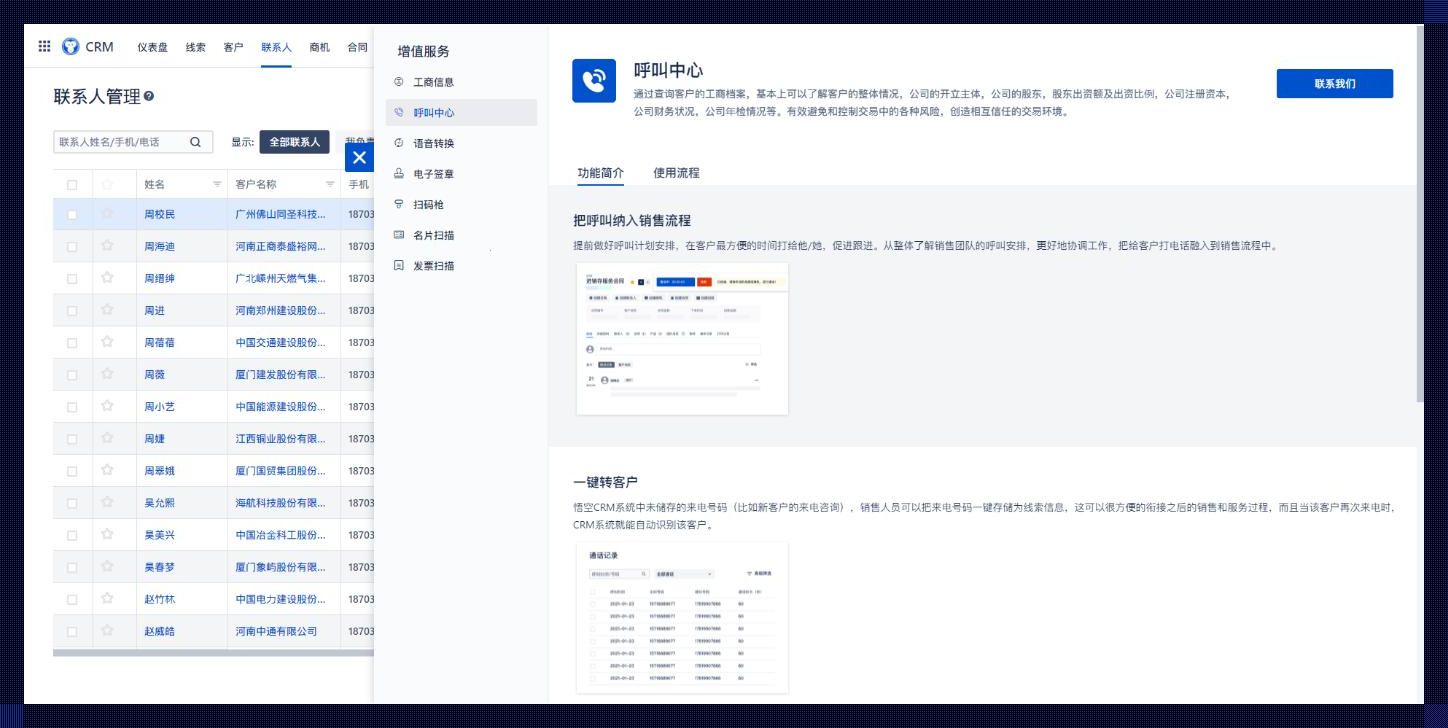Star the contact 吴允熙
Image resolution: width=1448 pixels, height=728 pixels.
pyautogui.click(x=107, y=503)
